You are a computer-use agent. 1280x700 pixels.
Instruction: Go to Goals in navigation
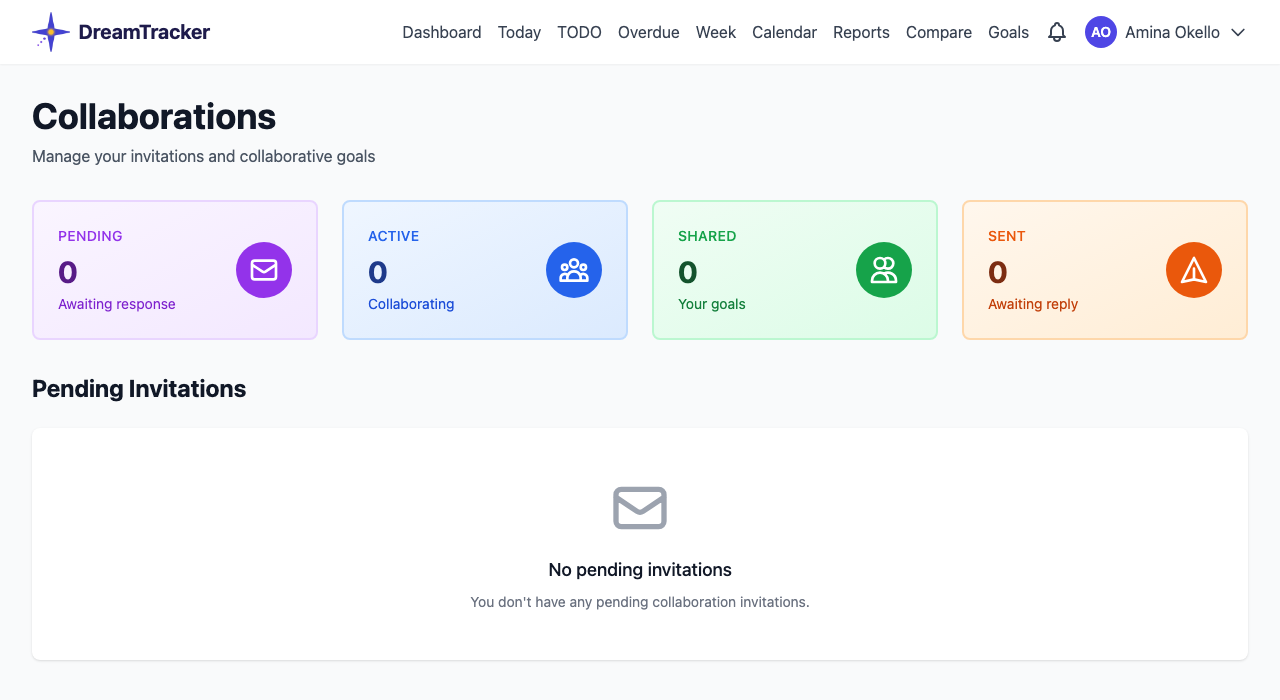click(x=1008, y=32)
